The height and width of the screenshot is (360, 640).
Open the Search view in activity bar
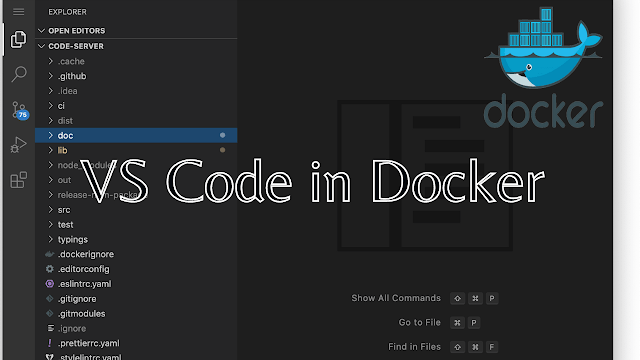19,74
